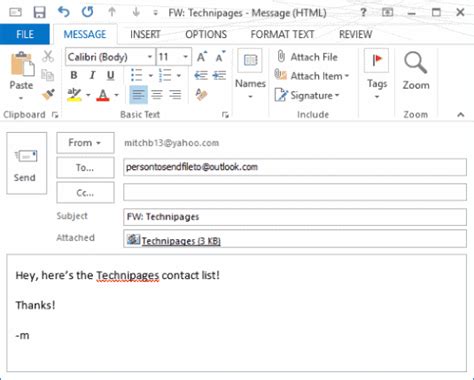Align text left

pyautogui.click(x=138, y=95)
